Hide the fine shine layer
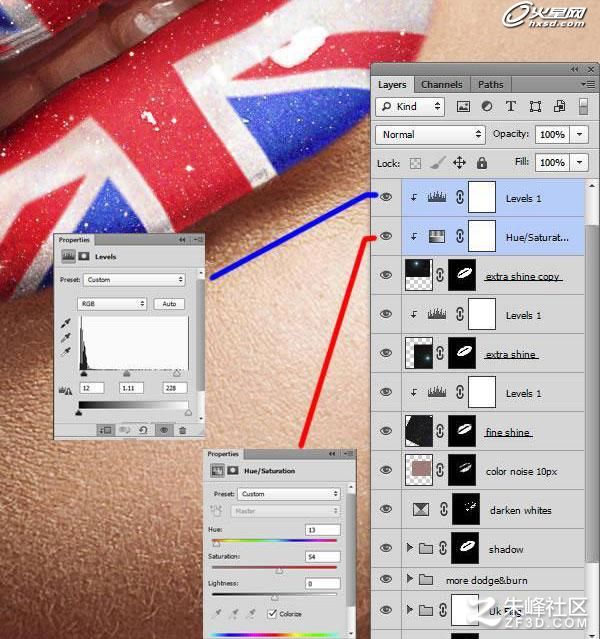Viewport: 600px width, 639px height. (x=386, y=431)
